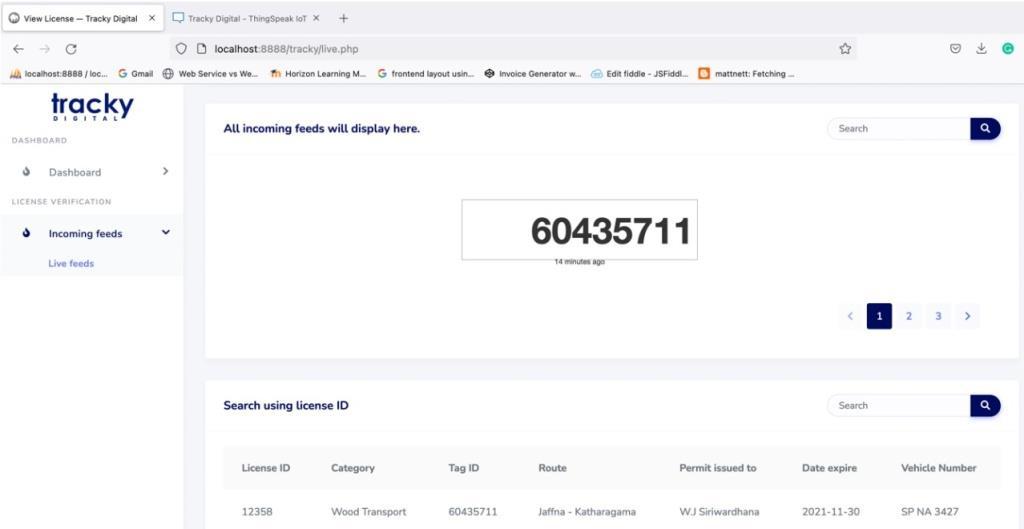Open frontend layout usin... bookmark

426,74
